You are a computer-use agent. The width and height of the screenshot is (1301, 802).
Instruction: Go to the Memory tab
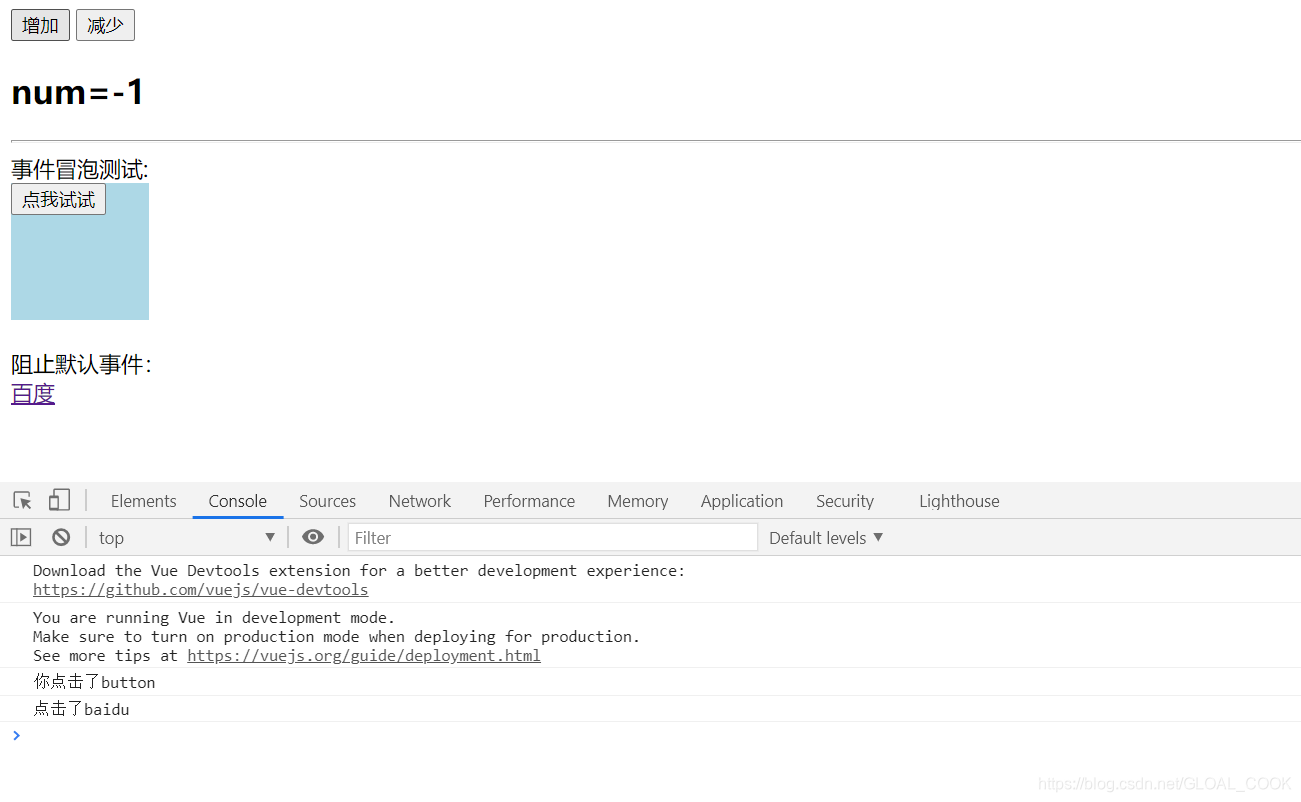point(637,501)
